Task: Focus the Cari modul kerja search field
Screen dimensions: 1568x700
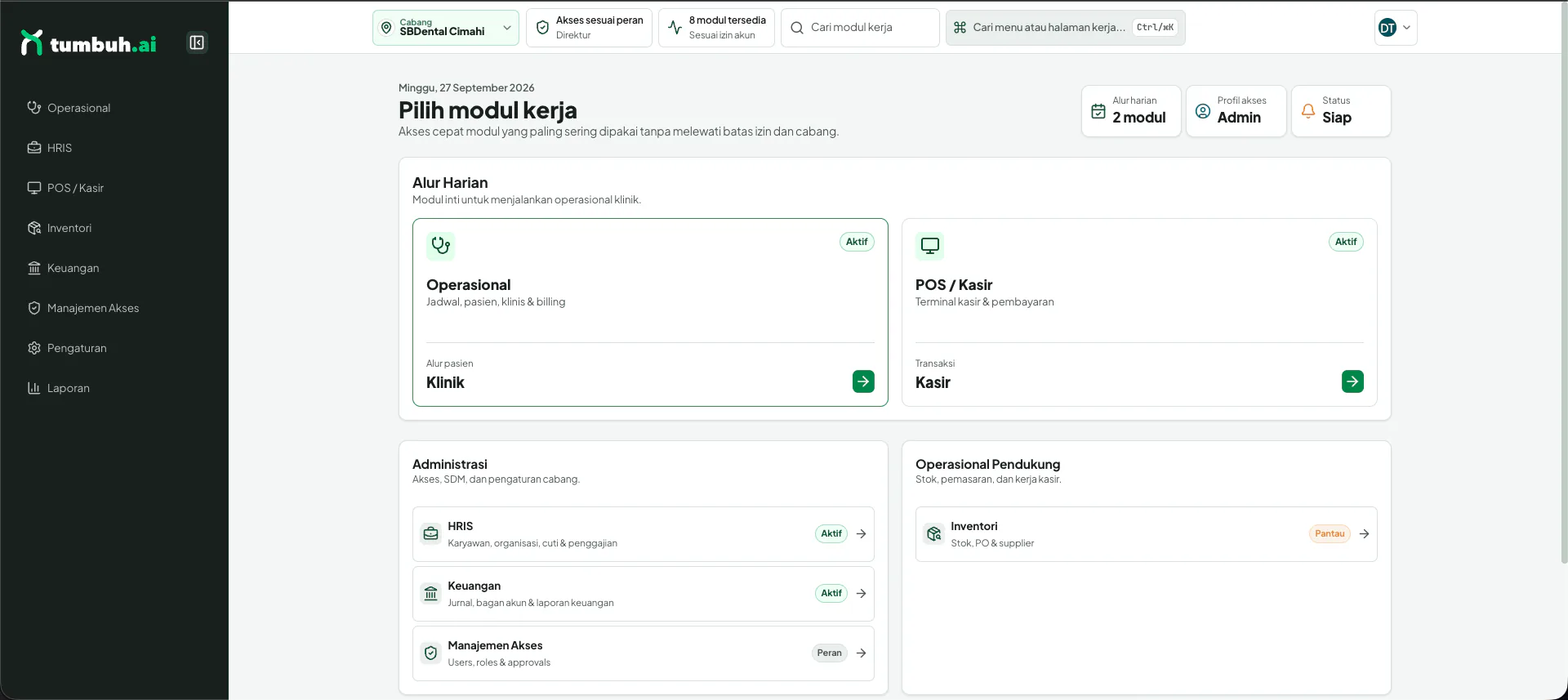Action: pos(860,28)
